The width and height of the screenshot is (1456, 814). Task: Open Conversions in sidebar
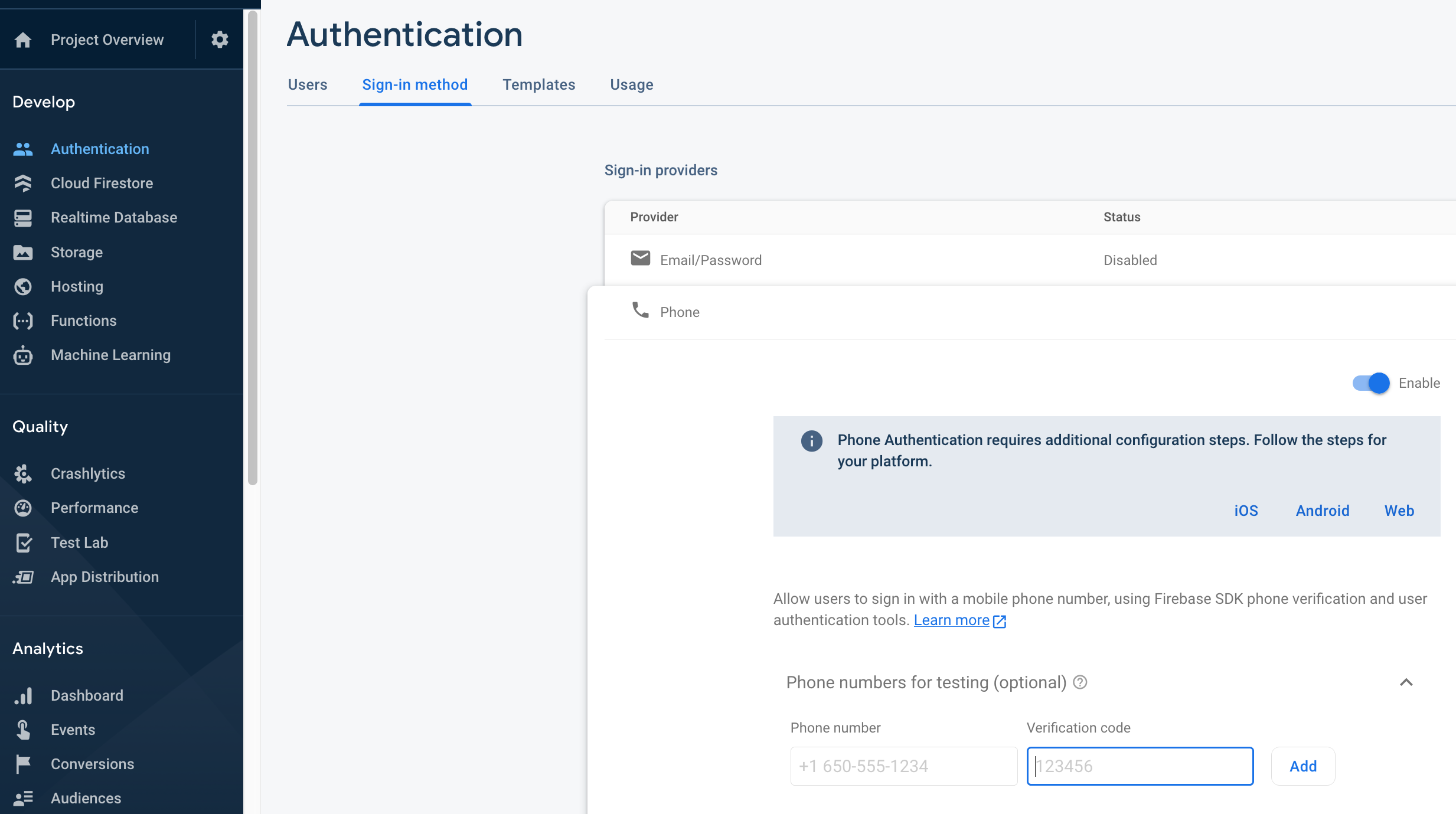coord(93,764)
